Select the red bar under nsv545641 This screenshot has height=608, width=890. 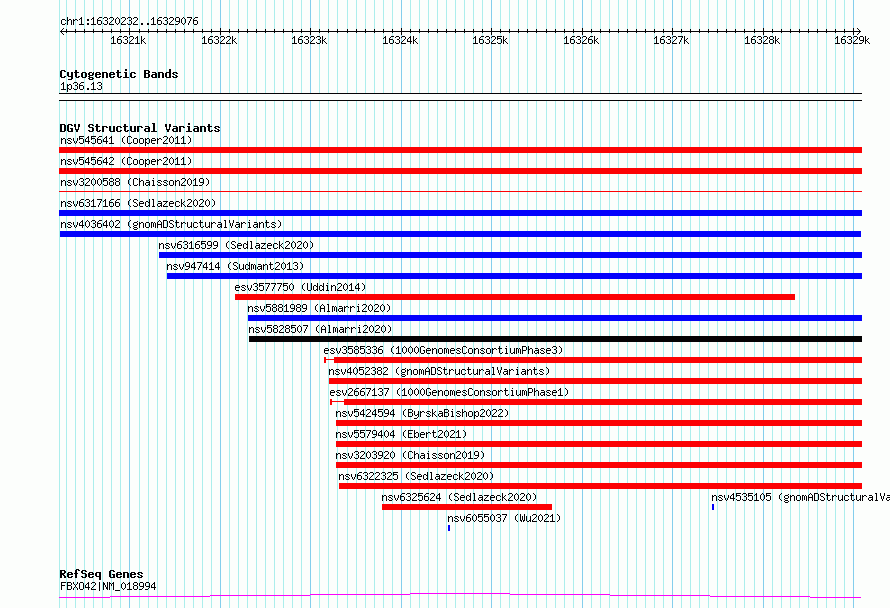tap(460, 150)
